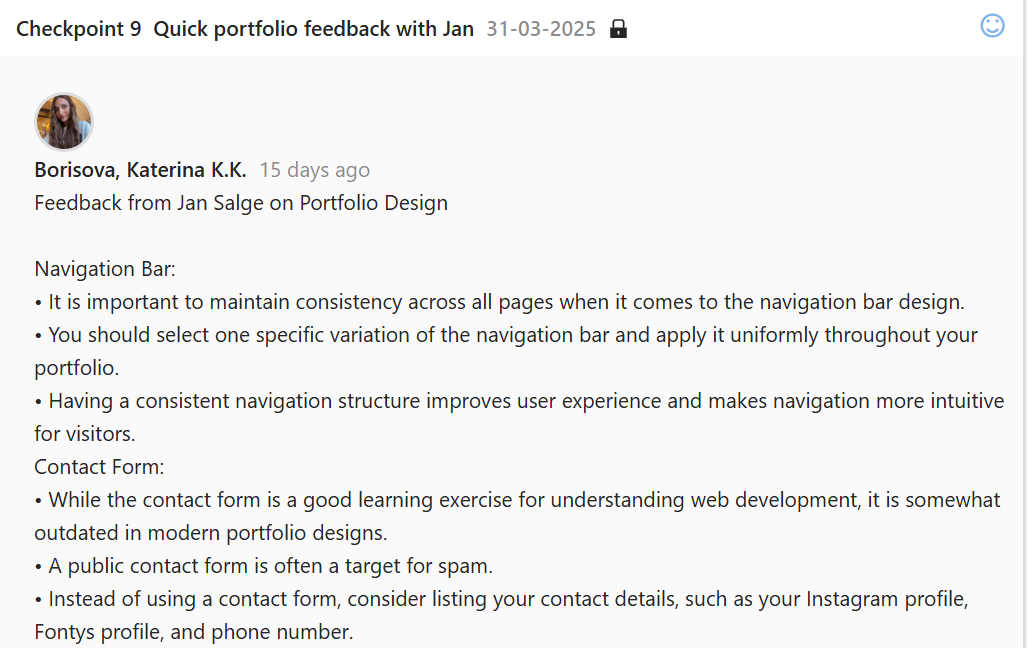Click the lock icon beside the checkpoint date

[618, 28]
